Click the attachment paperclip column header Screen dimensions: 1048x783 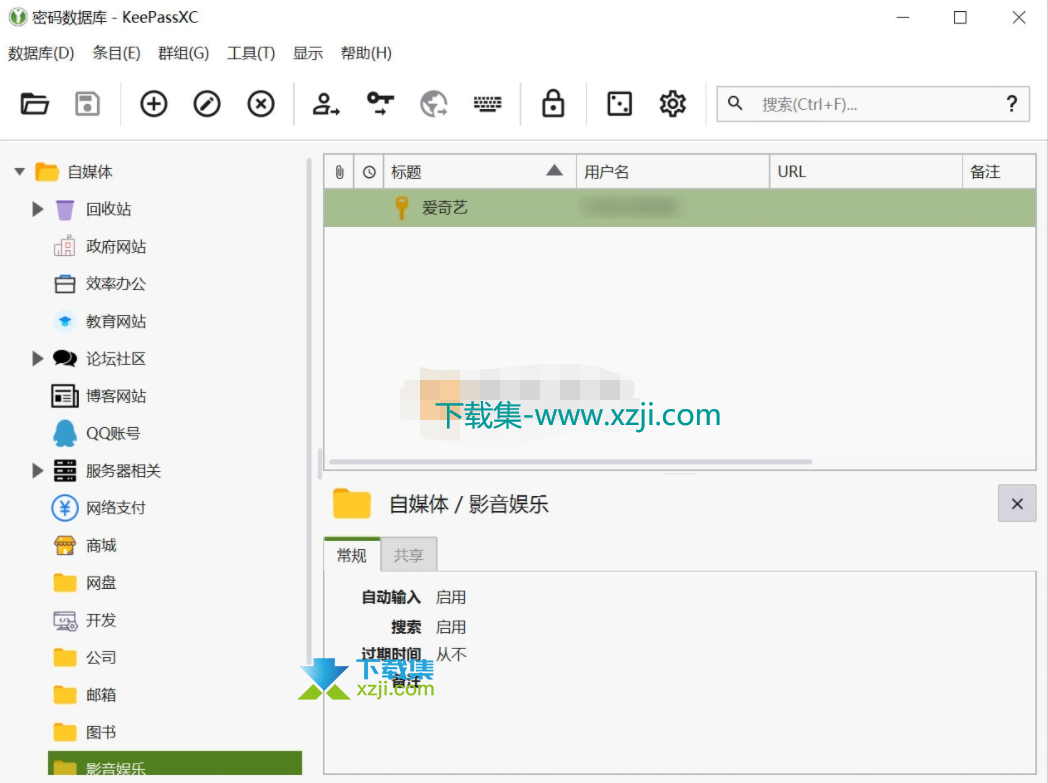340,172
